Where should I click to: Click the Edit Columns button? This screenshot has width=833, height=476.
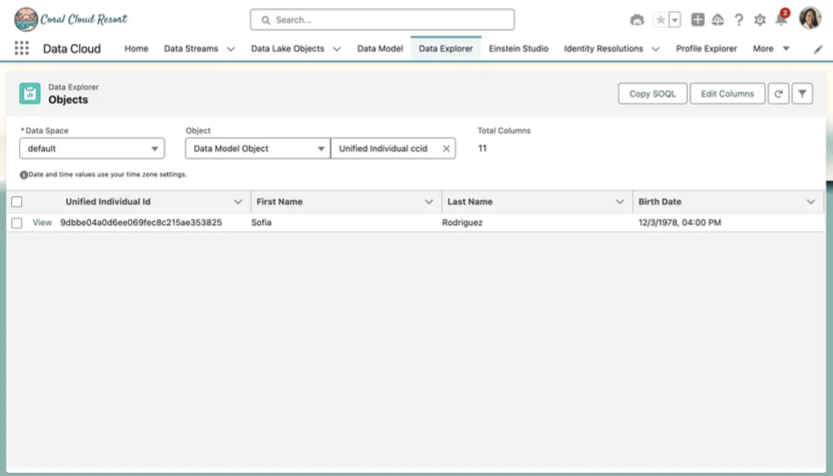pos(727,94)
